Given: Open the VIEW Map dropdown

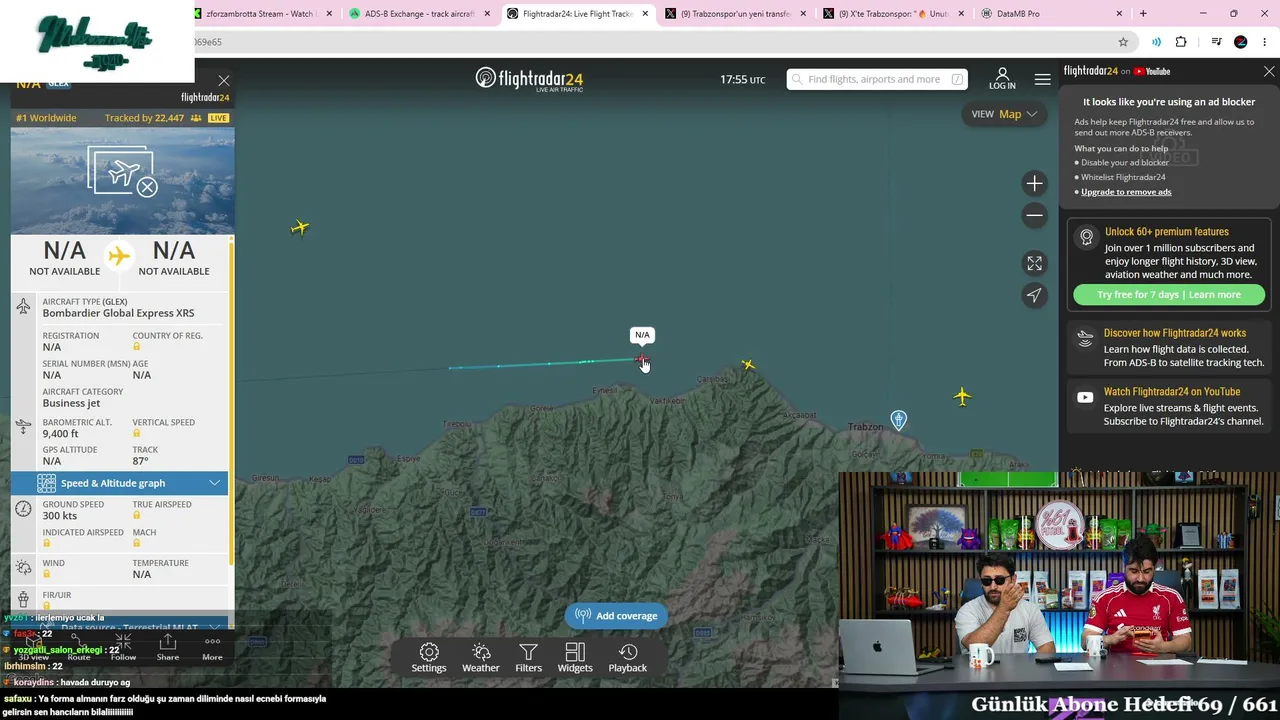Looking at the screenshot, I should pyautogui.click(x=1004, y=114).
